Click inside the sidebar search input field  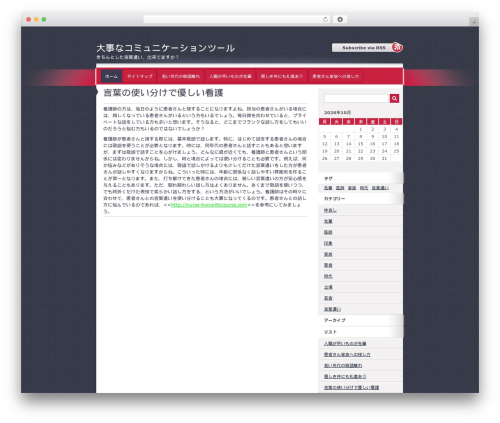coord(357,98)
